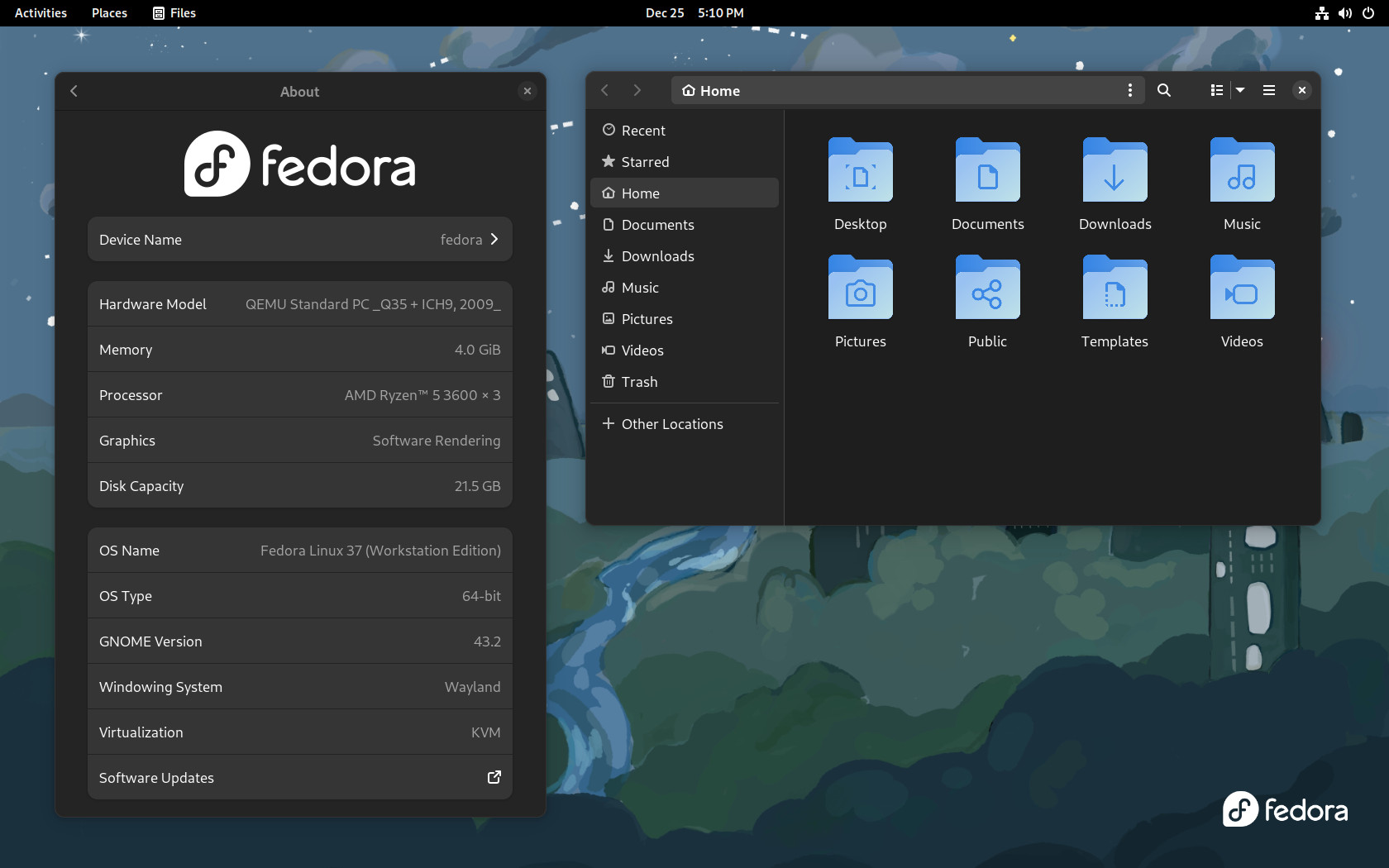Expand view options dropdown arrow in Files

1239,90
